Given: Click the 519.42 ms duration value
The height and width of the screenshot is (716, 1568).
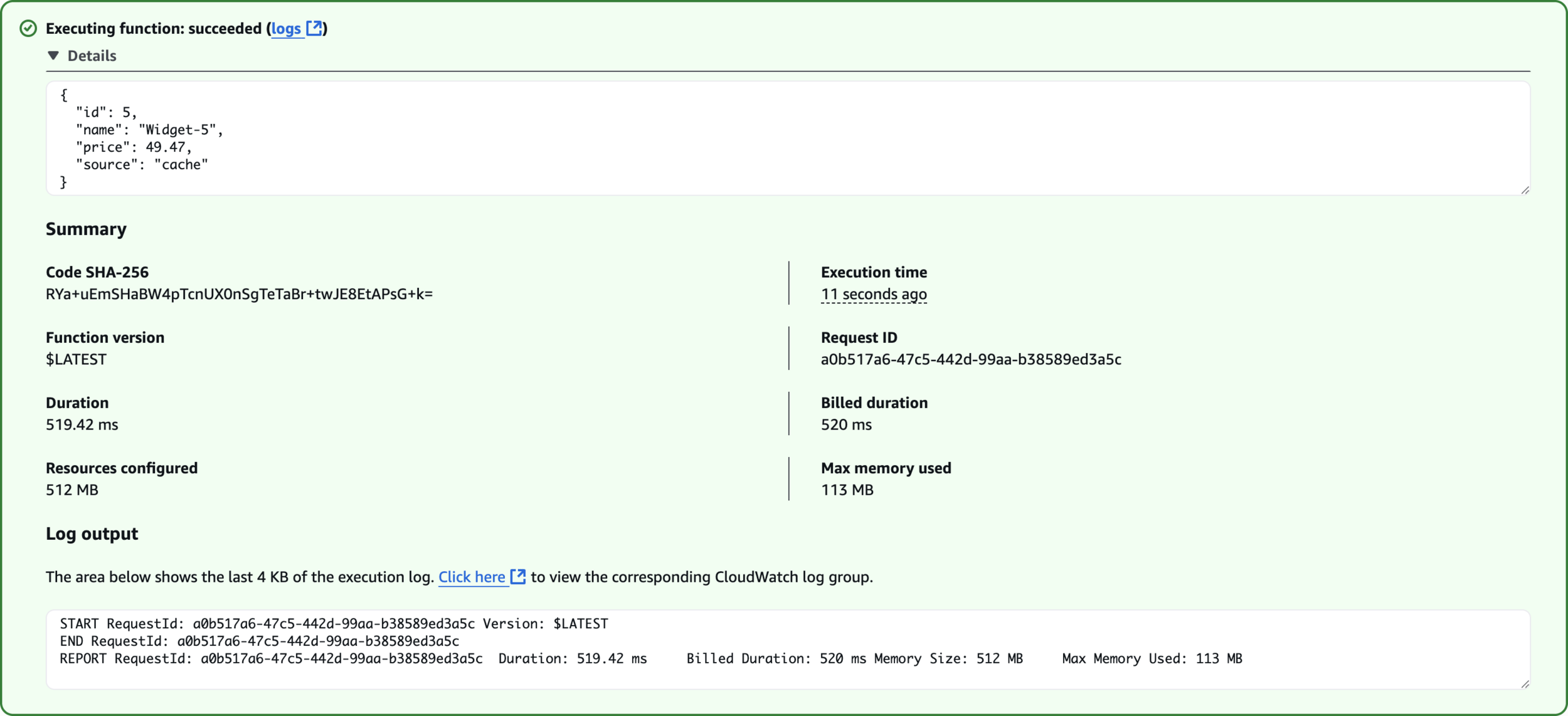Looking at the screenshot, I should click(82, 424).
